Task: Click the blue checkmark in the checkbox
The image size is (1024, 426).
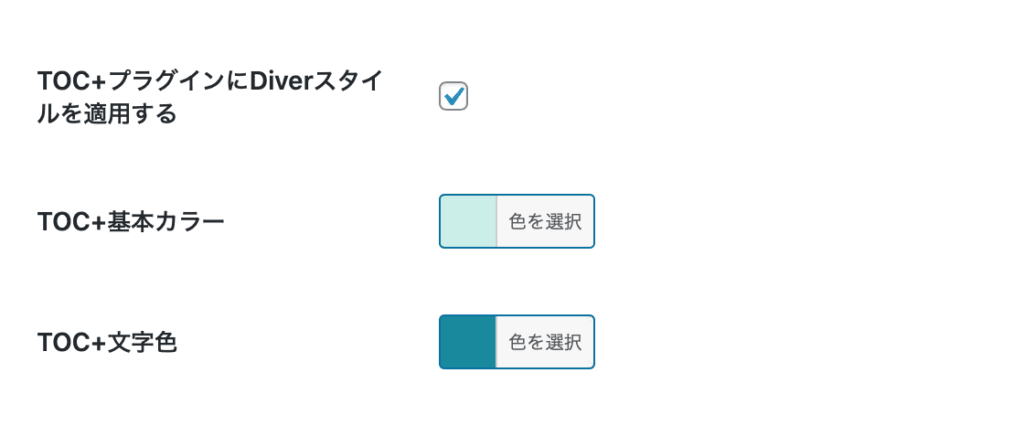Action: point(453,96)
